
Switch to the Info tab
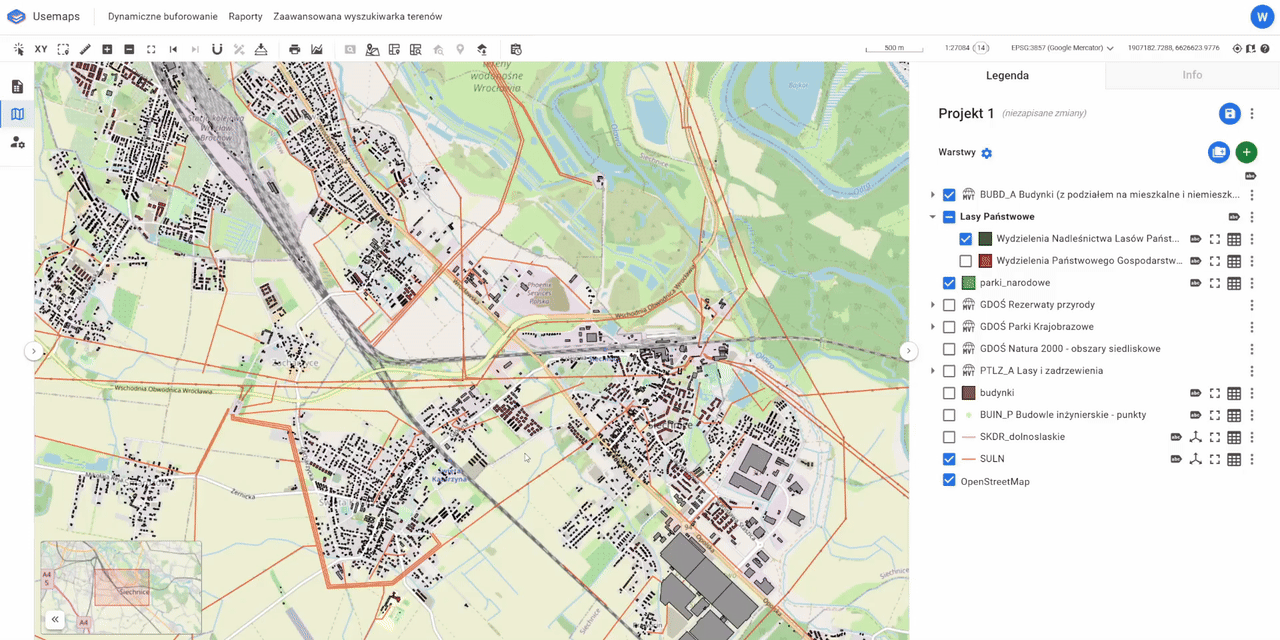[1192, 75]
